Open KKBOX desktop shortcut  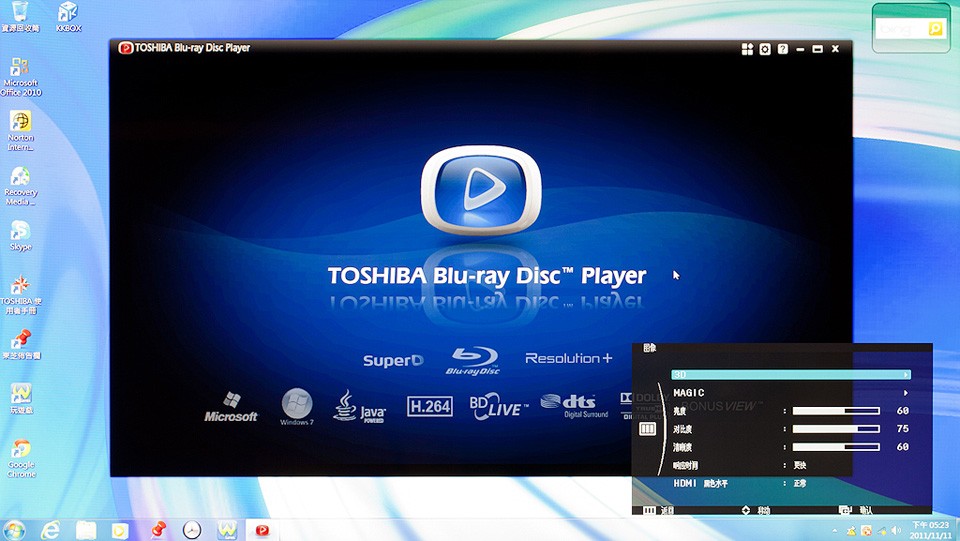point(68,15)
